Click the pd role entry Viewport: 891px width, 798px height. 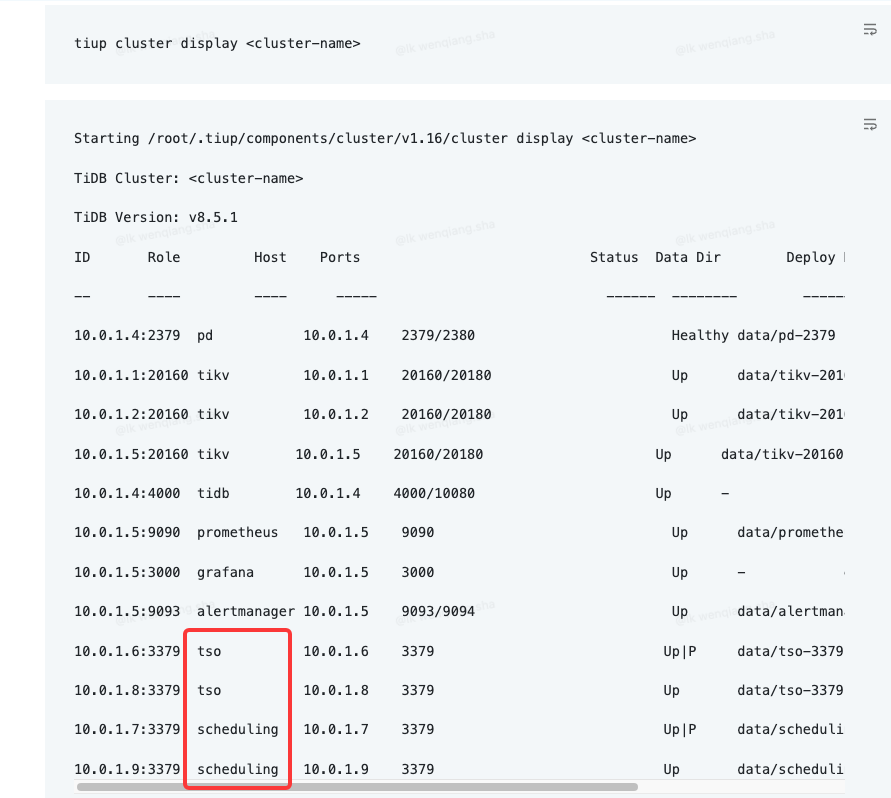[x=205, y=335]
